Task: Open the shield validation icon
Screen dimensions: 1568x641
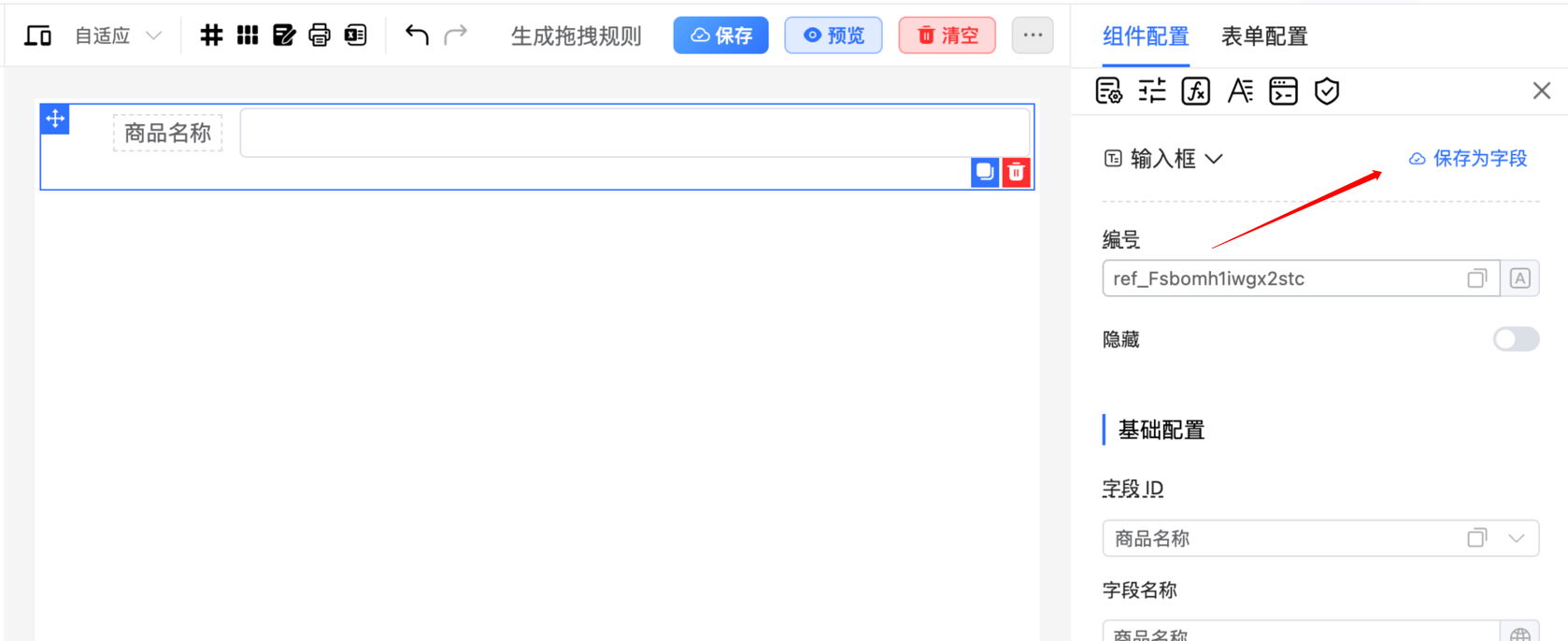Action: [x=1326, y=91]
